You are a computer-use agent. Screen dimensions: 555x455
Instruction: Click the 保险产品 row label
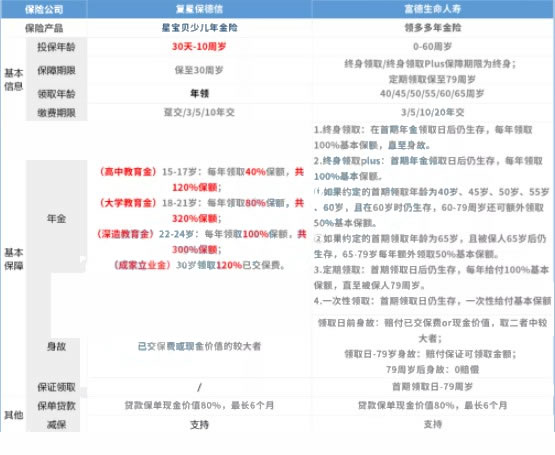(44, 28)
